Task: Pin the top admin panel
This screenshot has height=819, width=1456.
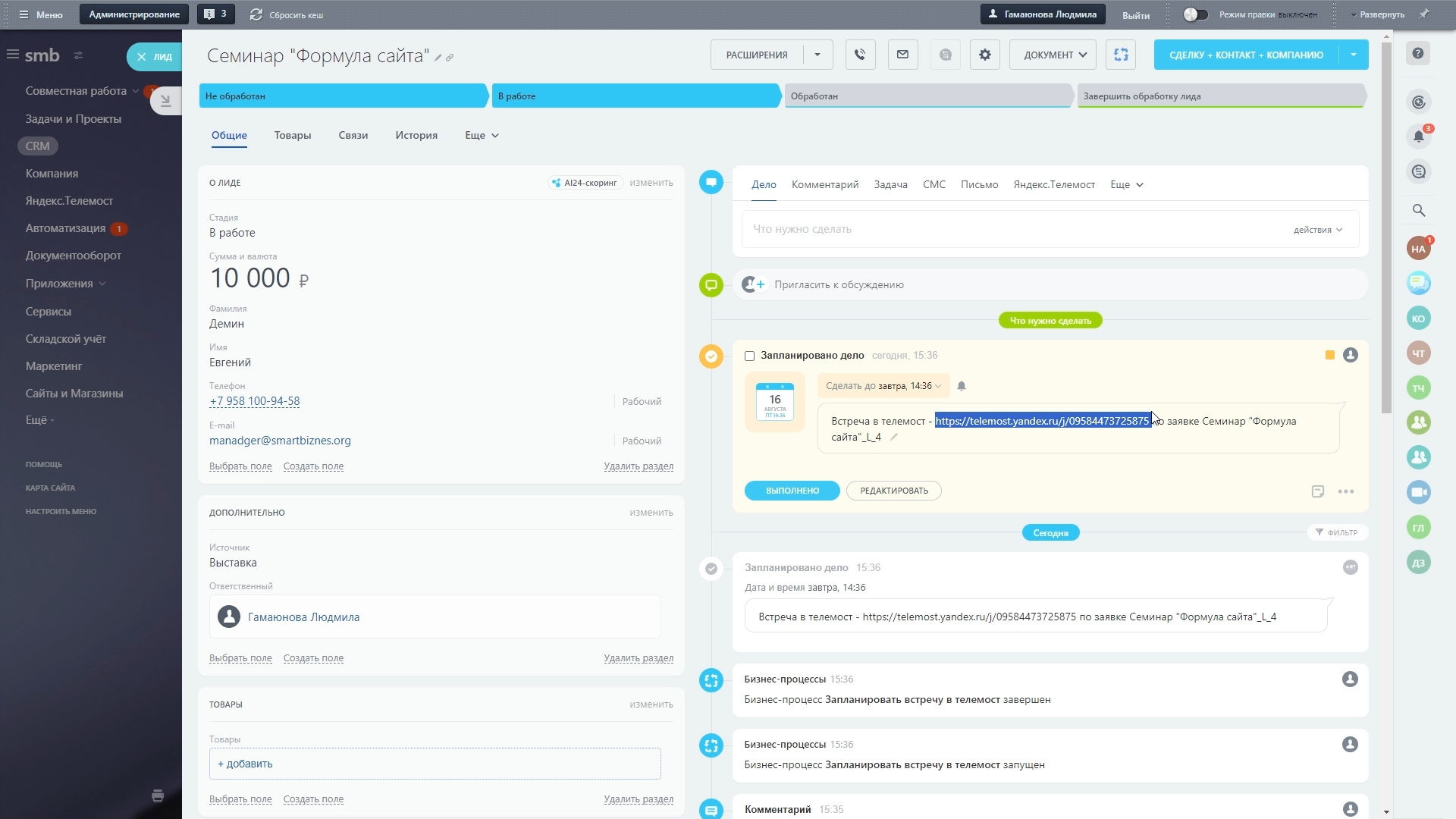Action: pos(1424,14)
